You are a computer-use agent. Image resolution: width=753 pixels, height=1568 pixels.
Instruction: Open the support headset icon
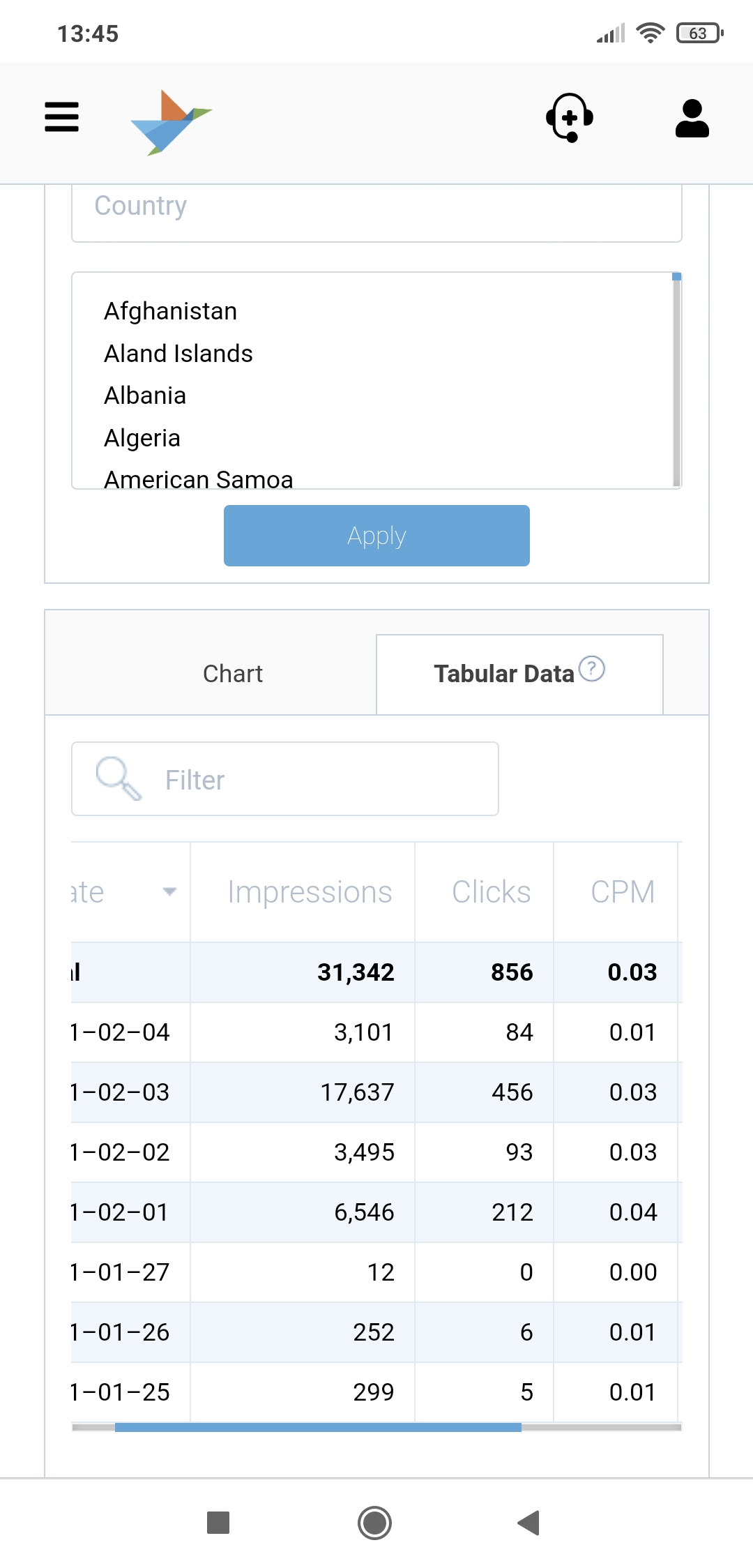pyautogui.click(x=570, y=117)
